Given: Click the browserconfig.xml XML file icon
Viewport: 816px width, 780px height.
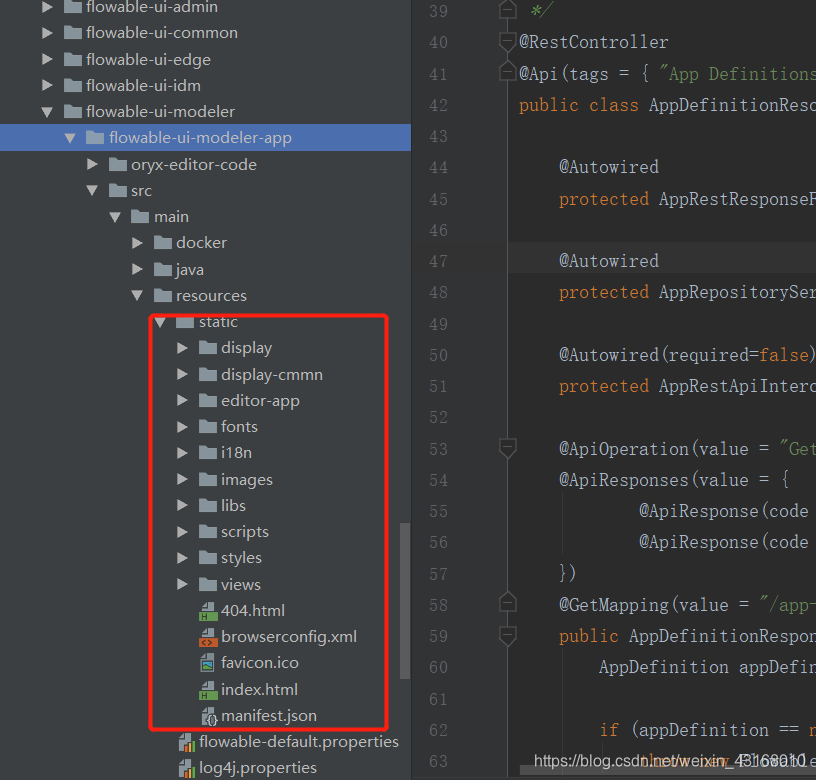Looking at the screenshot, I should pos(206,636).
